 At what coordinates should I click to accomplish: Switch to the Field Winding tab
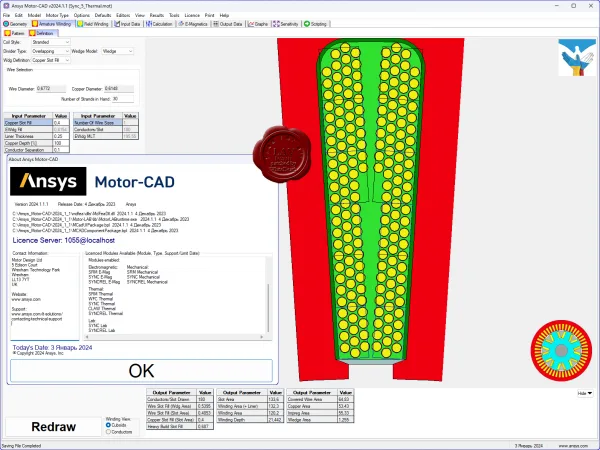93,24
